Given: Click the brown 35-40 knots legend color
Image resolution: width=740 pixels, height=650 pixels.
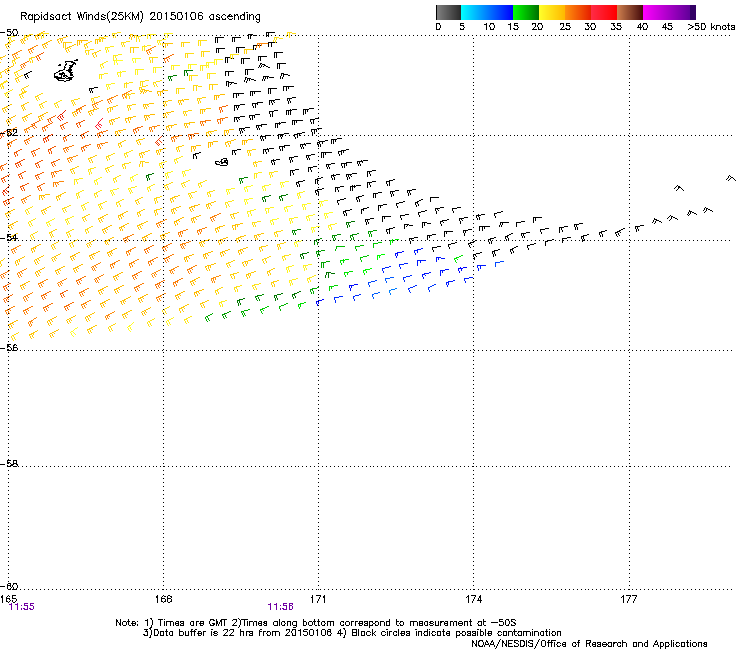Looking at the screenshot, I should pyautogui.click(x=630, y=12).
